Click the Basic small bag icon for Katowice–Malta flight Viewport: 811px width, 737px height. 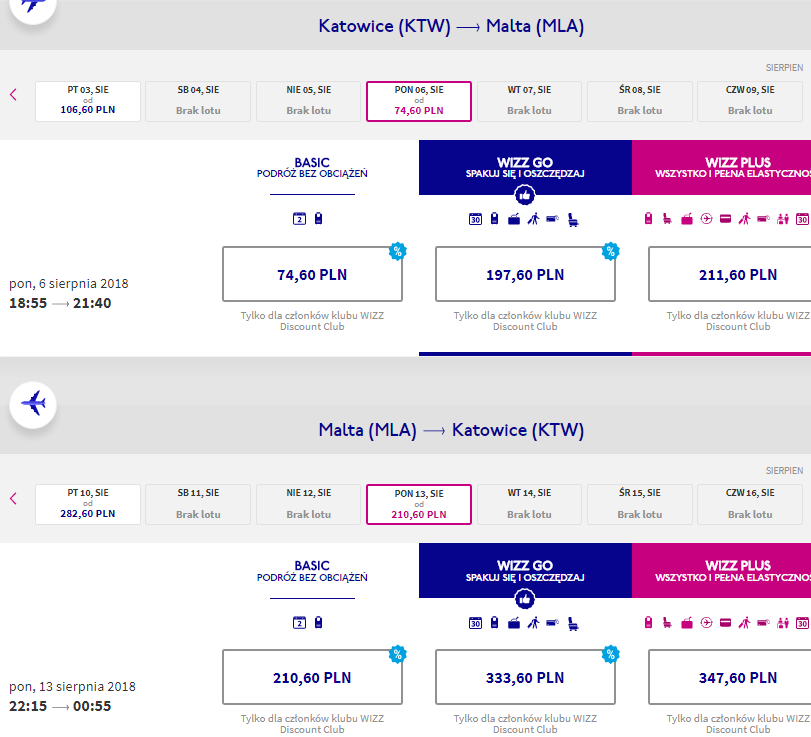[319, 218]
